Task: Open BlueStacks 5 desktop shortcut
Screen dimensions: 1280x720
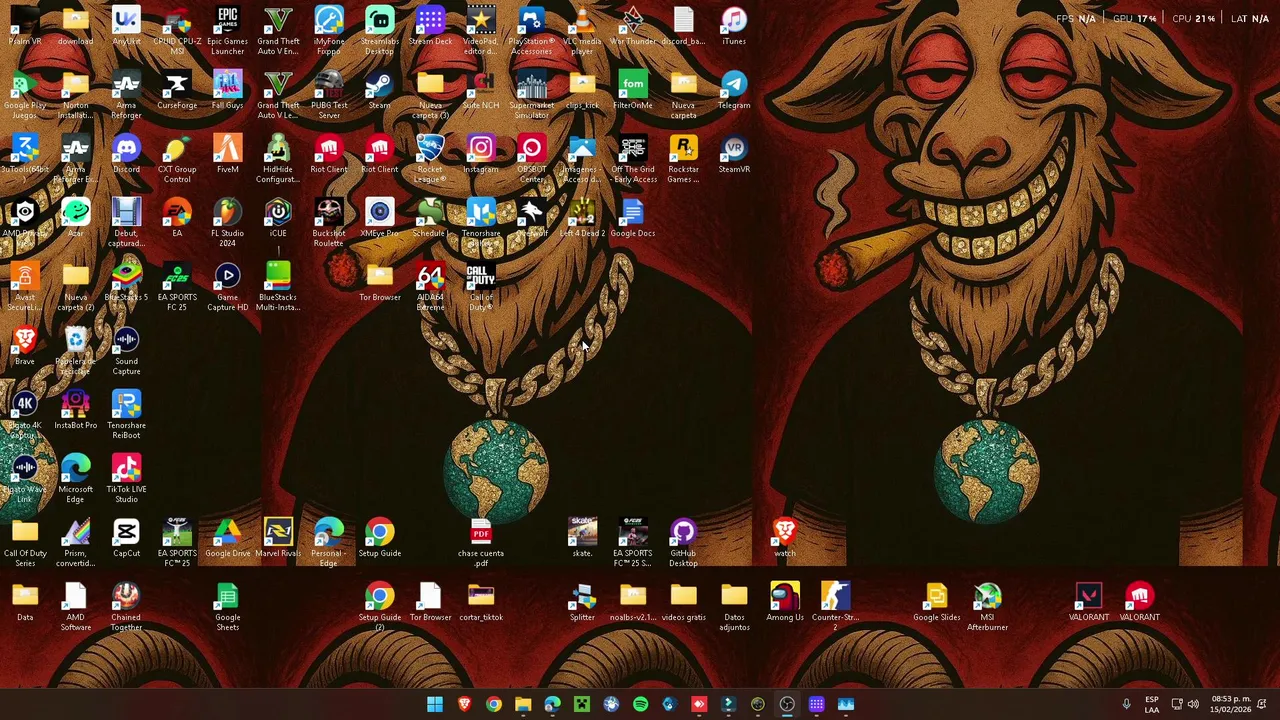Action: 126,282
